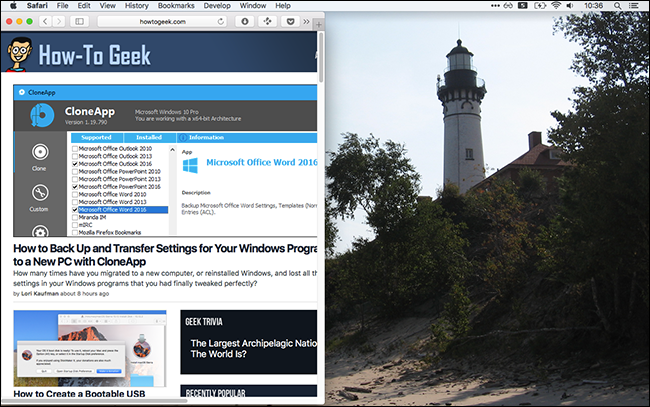Open a new Safari tab with the plus button
Screen dimensions: 650x407
319,25
